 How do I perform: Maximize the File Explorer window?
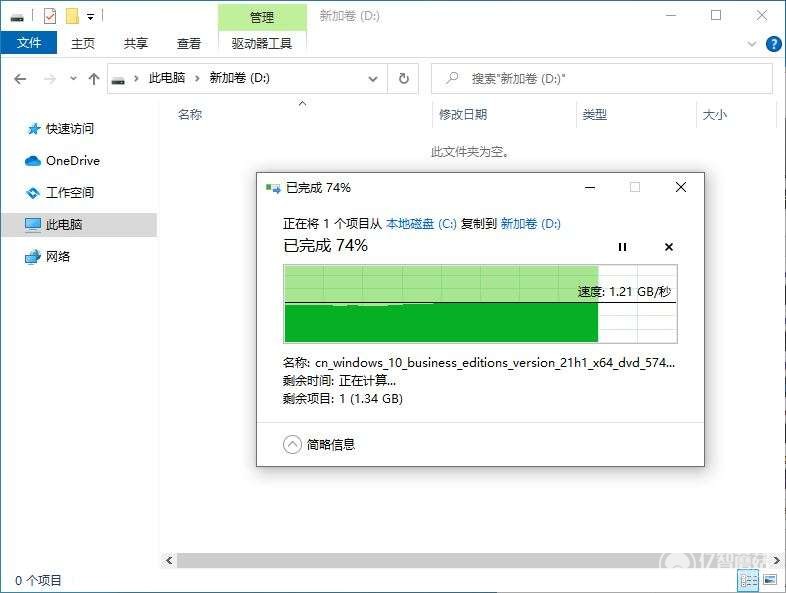(x=716, y=16)
